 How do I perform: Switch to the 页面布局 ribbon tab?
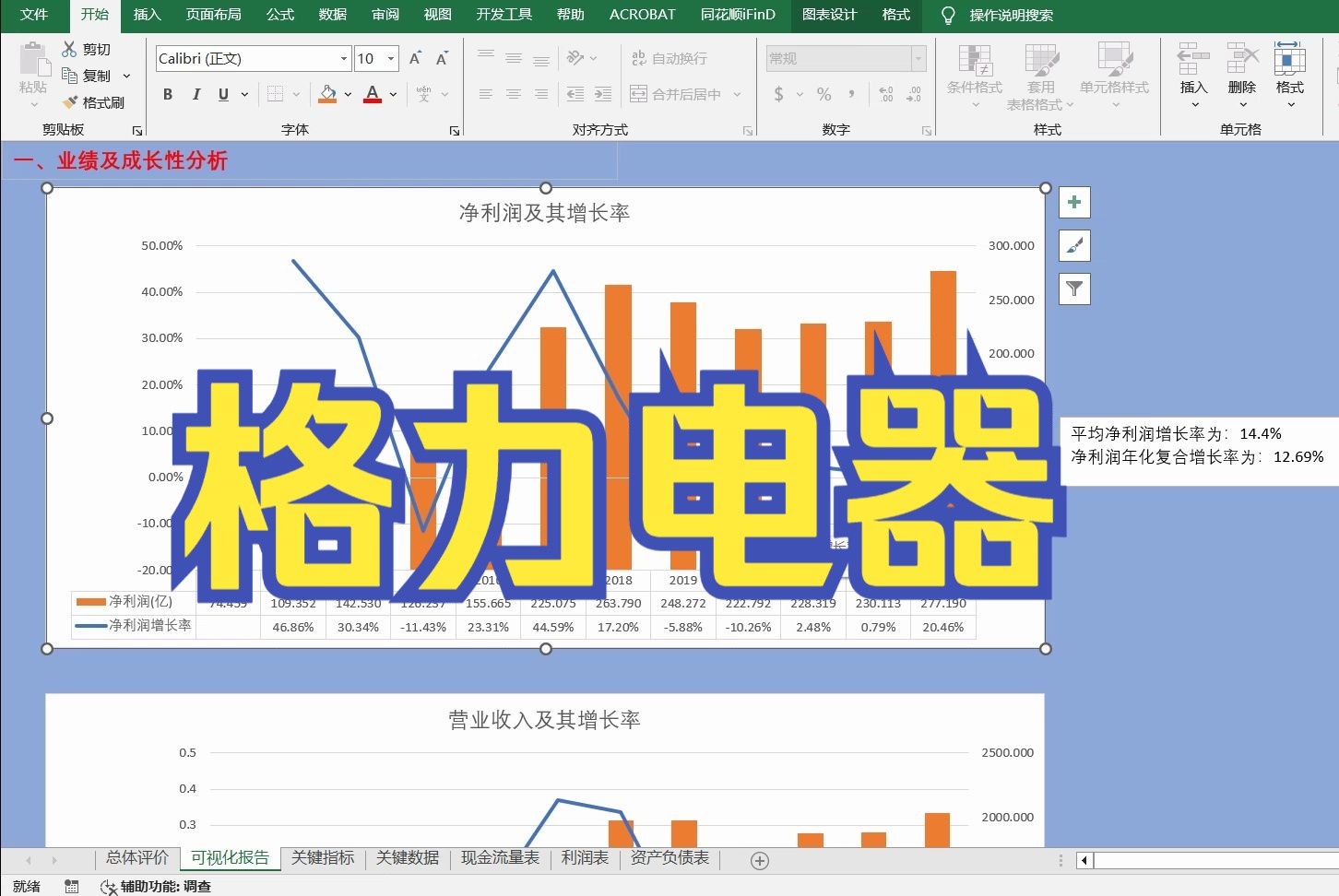pyautogui.click(x=214, y=15)
